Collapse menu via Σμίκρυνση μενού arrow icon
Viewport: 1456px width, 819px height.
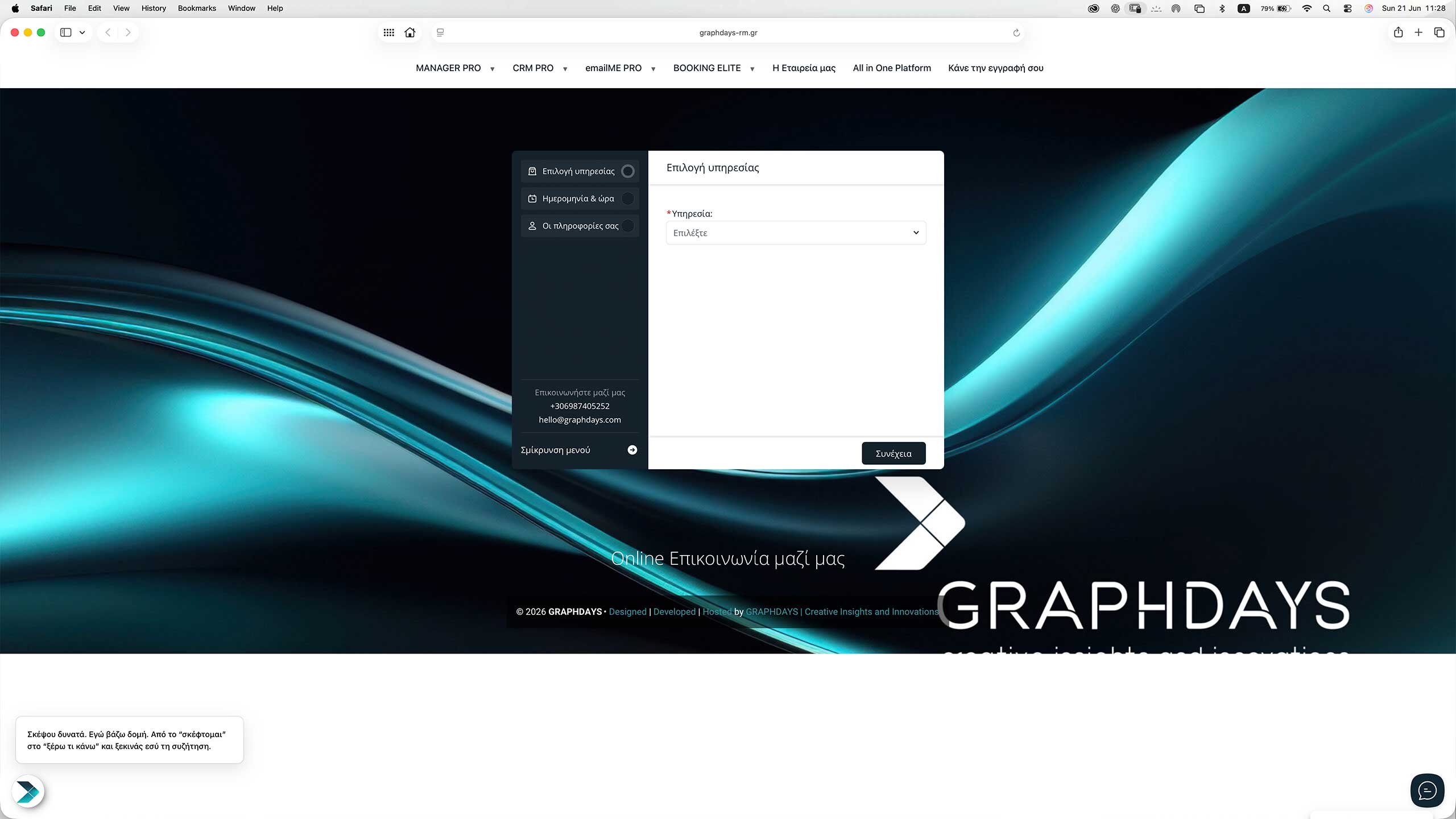pyautogui.click(x=632, y=450)
